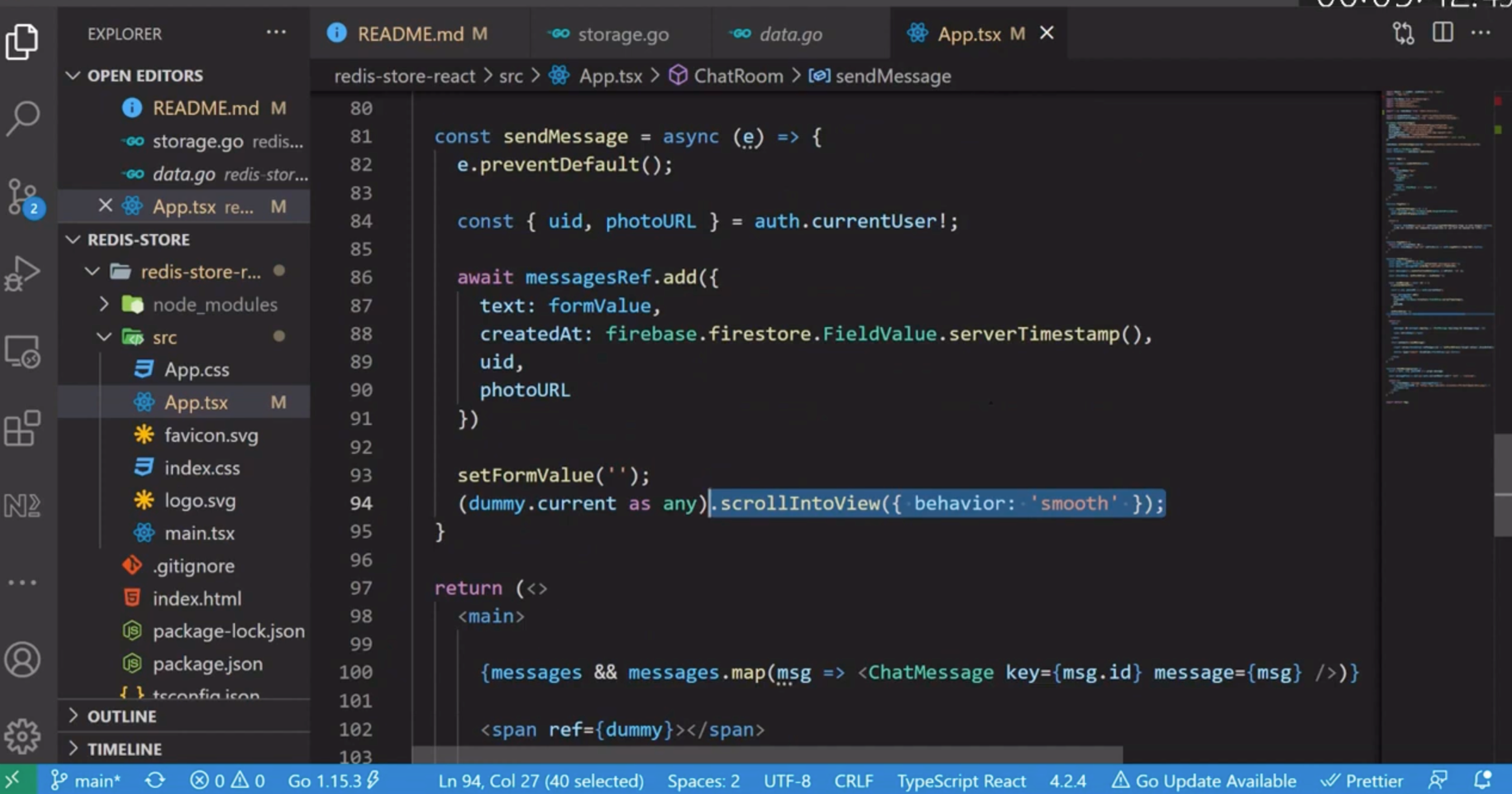Click notifications bell in status bar

(1482, 781)
